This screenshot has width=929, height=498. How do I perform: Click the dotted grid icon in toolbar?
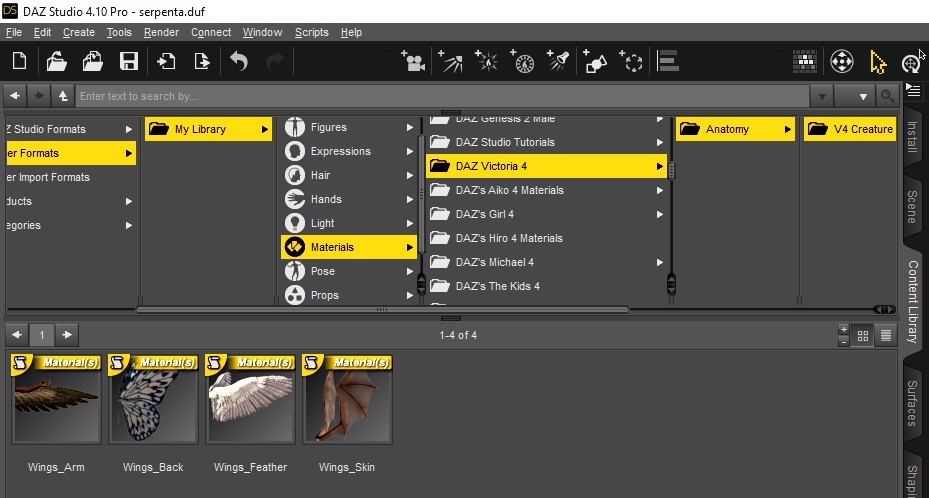[x=805, y=61]
